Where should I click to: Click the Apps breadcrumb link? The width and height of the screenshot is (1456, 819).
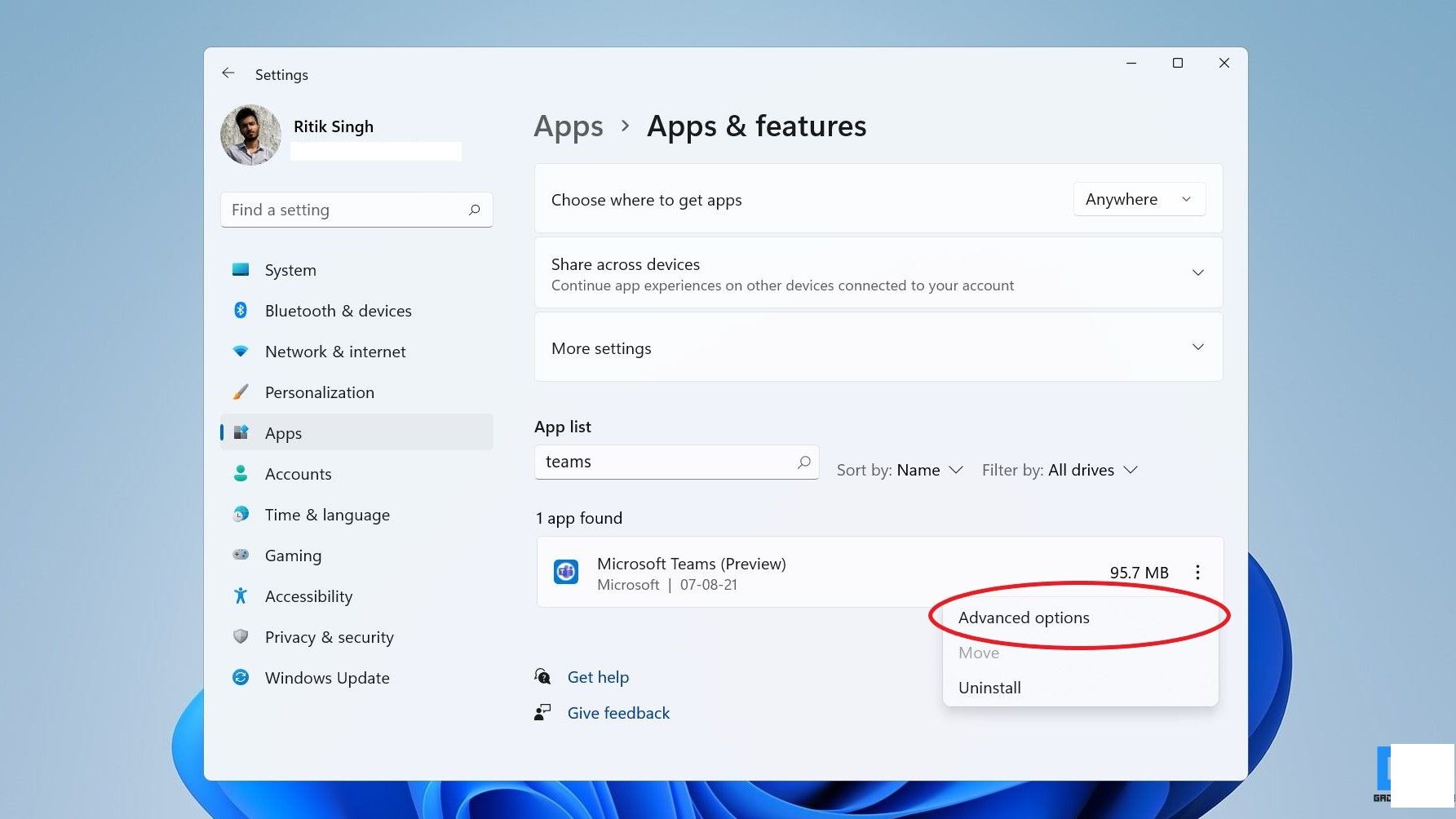[569, 126]
